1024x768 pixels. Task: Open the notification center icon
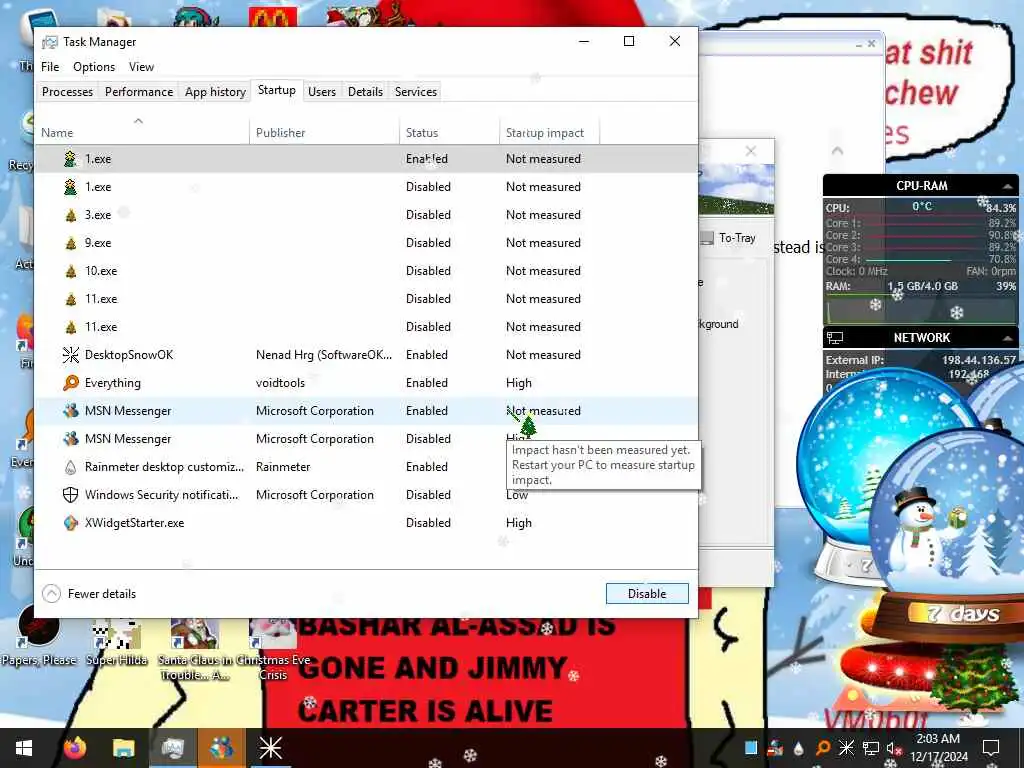tap(991, 748)
